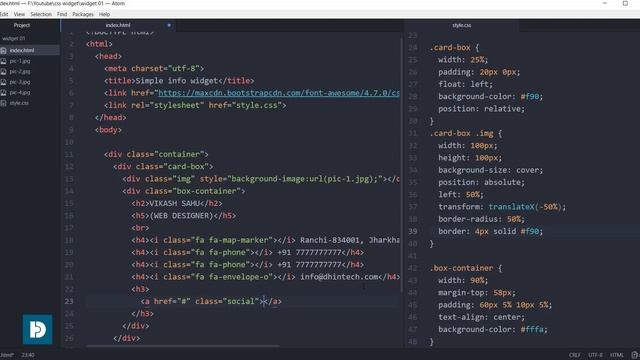Click the index.html file icon in tree
Screen dimensions: 640x360
pyautogui.click(x=4, y=51)
